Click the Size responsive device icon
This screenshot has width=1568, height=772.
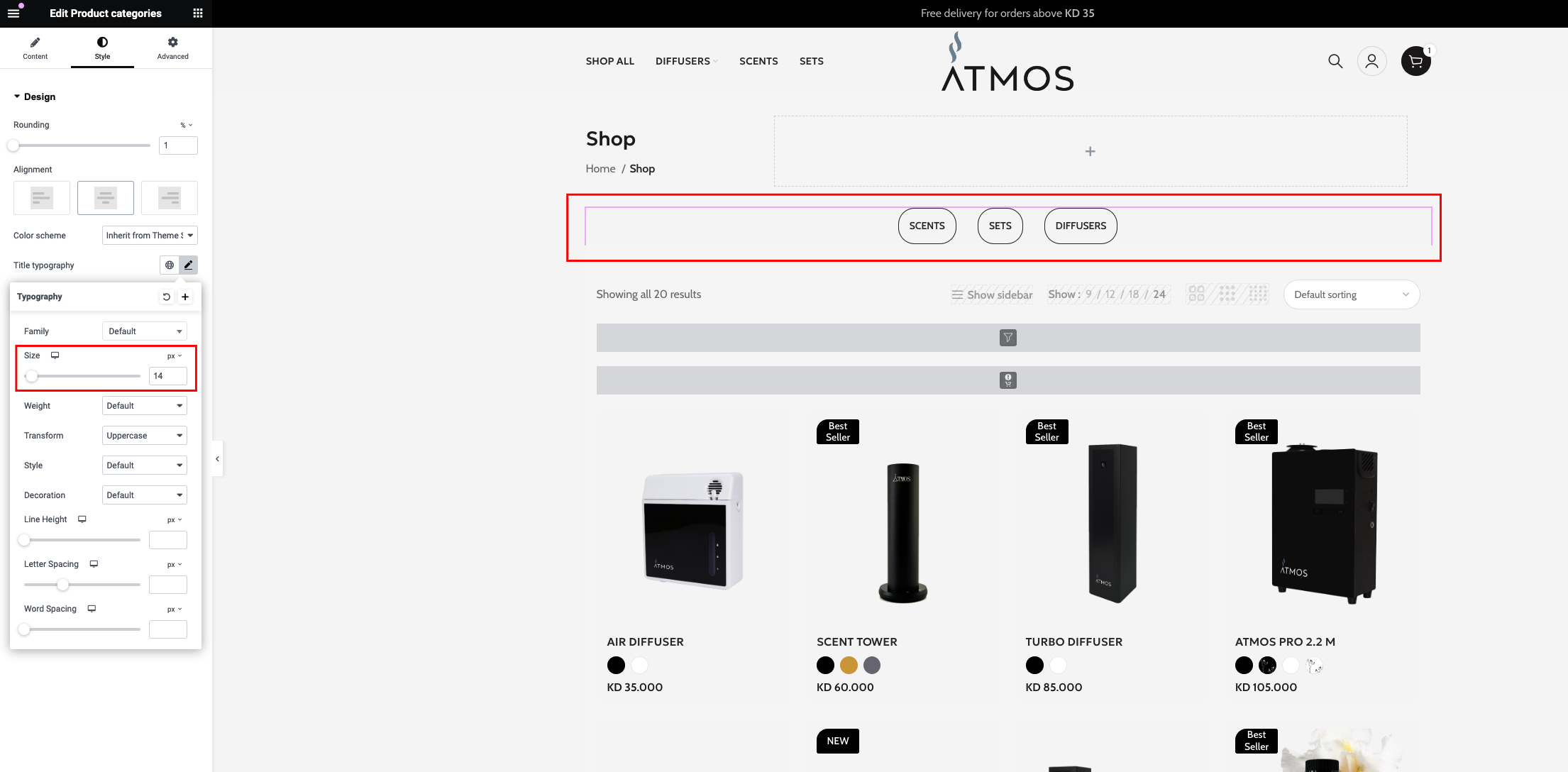55,355
